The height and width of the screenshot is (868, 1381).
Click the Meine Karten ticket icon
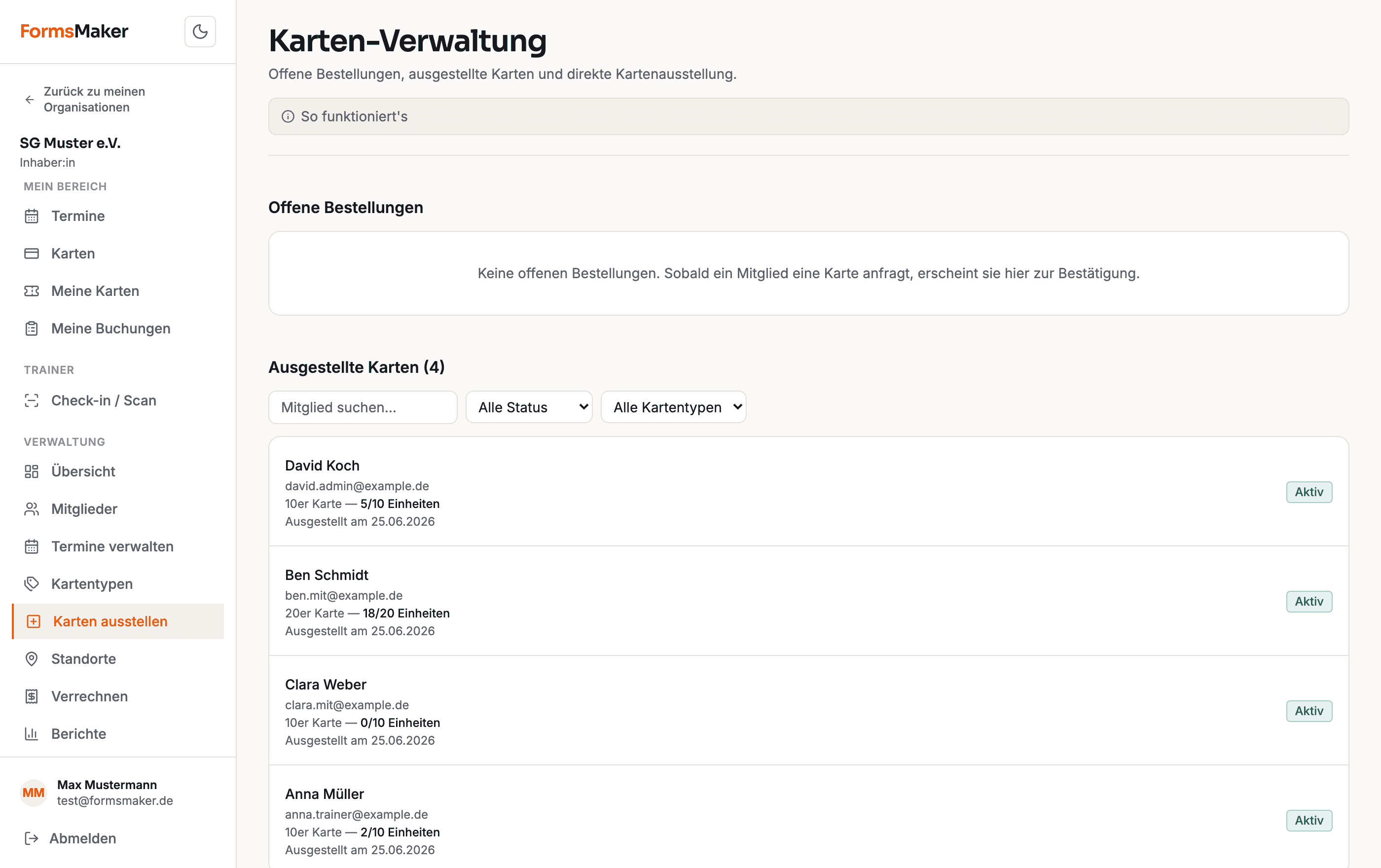(32, 291)
